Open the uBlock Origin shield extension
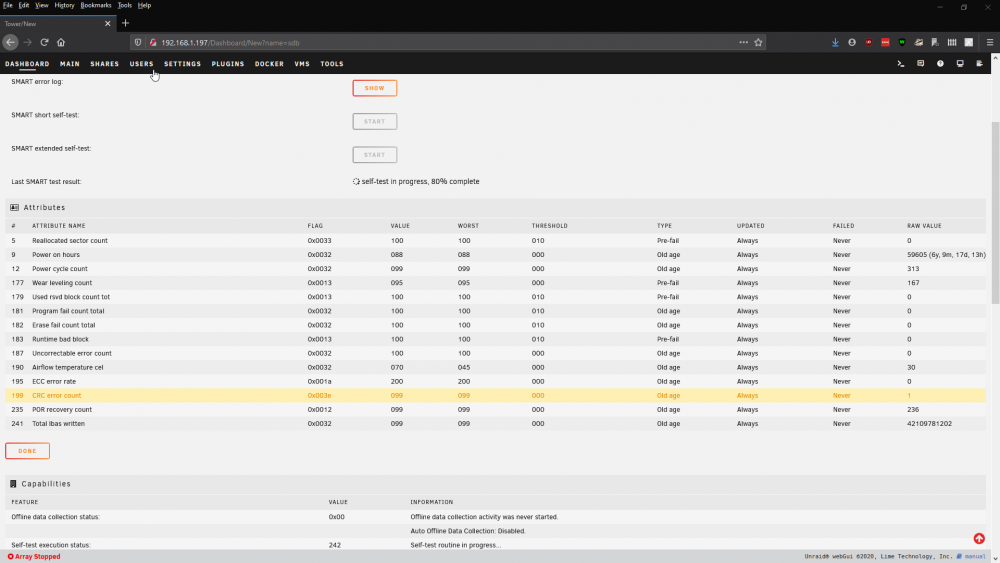This screenshot has height=563, width=1000. (x=869, y=43)
